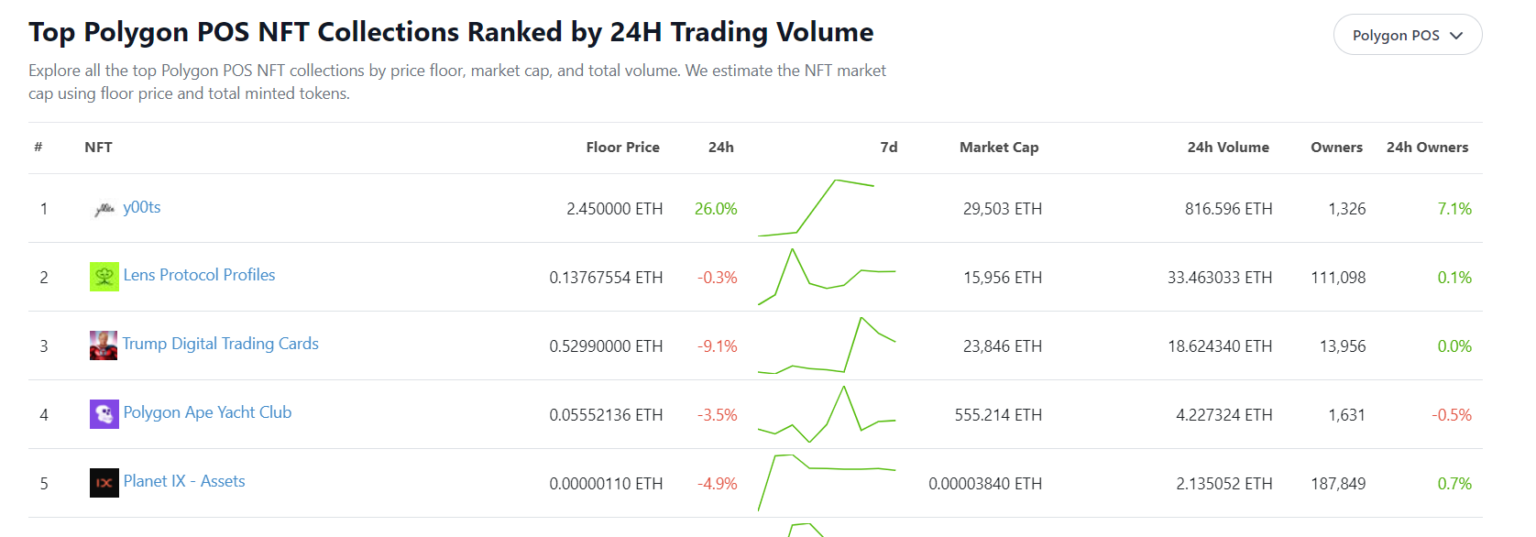Click Trump Digital Trading Cards 7d sparkline
This screenshot has width=1536, height=537.
tap(826, 345)
